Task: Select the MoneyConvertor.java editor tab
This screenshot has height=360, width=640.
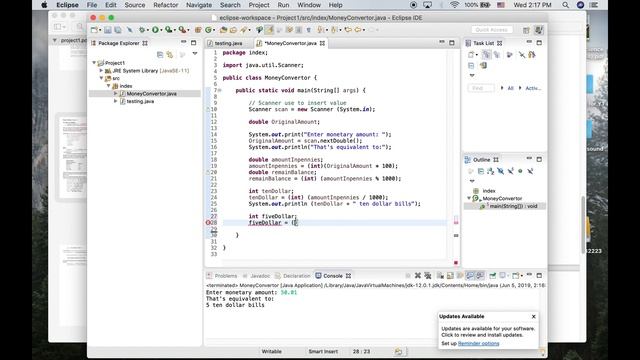Action: pos(290,43)
